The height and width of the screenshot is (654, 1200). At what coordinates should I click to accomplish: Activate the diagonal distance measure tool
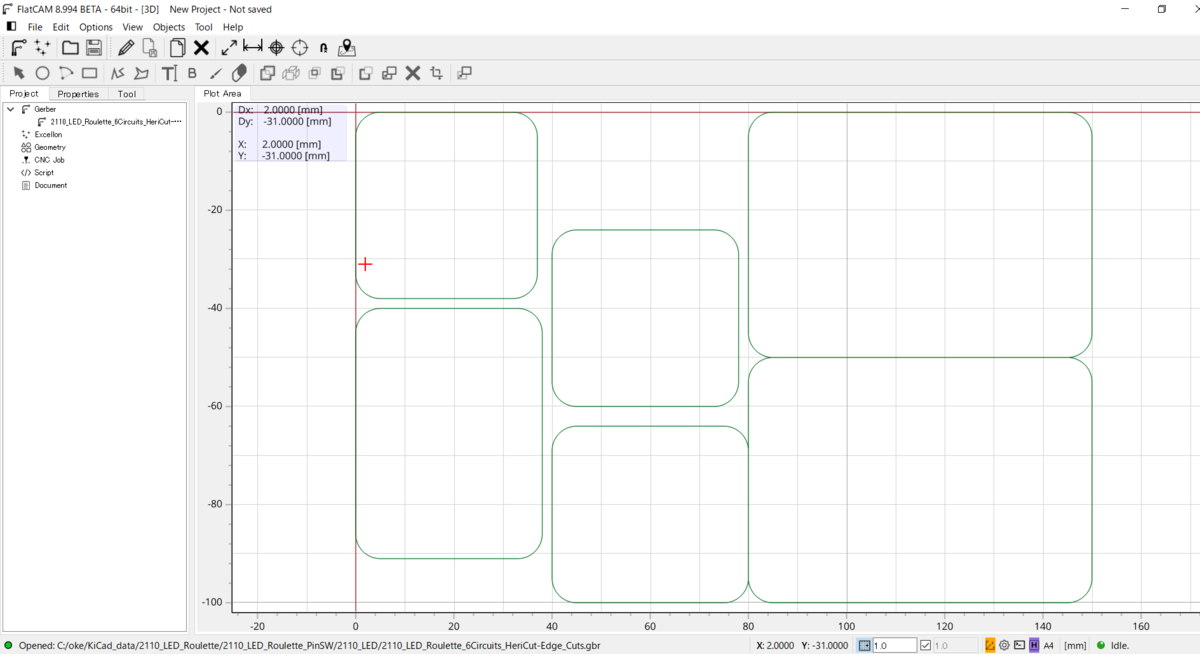[x=229, y=47]
